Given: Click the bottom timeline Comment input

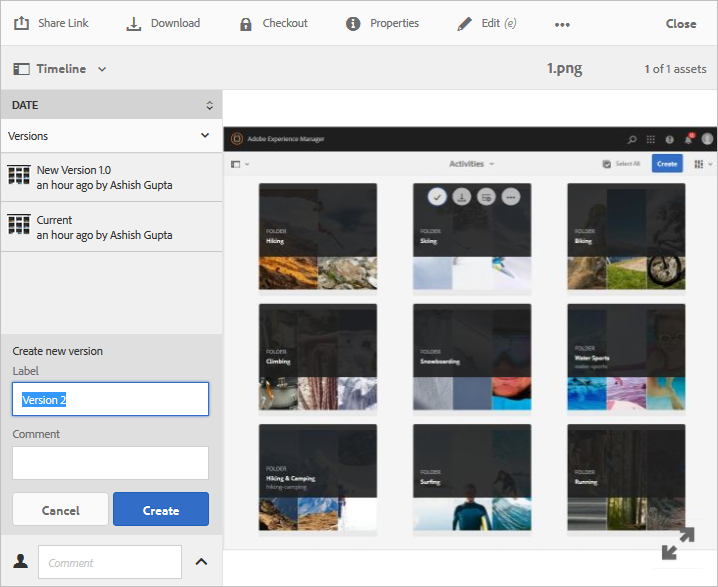Looking at the screenshot, I should [110, 562].
